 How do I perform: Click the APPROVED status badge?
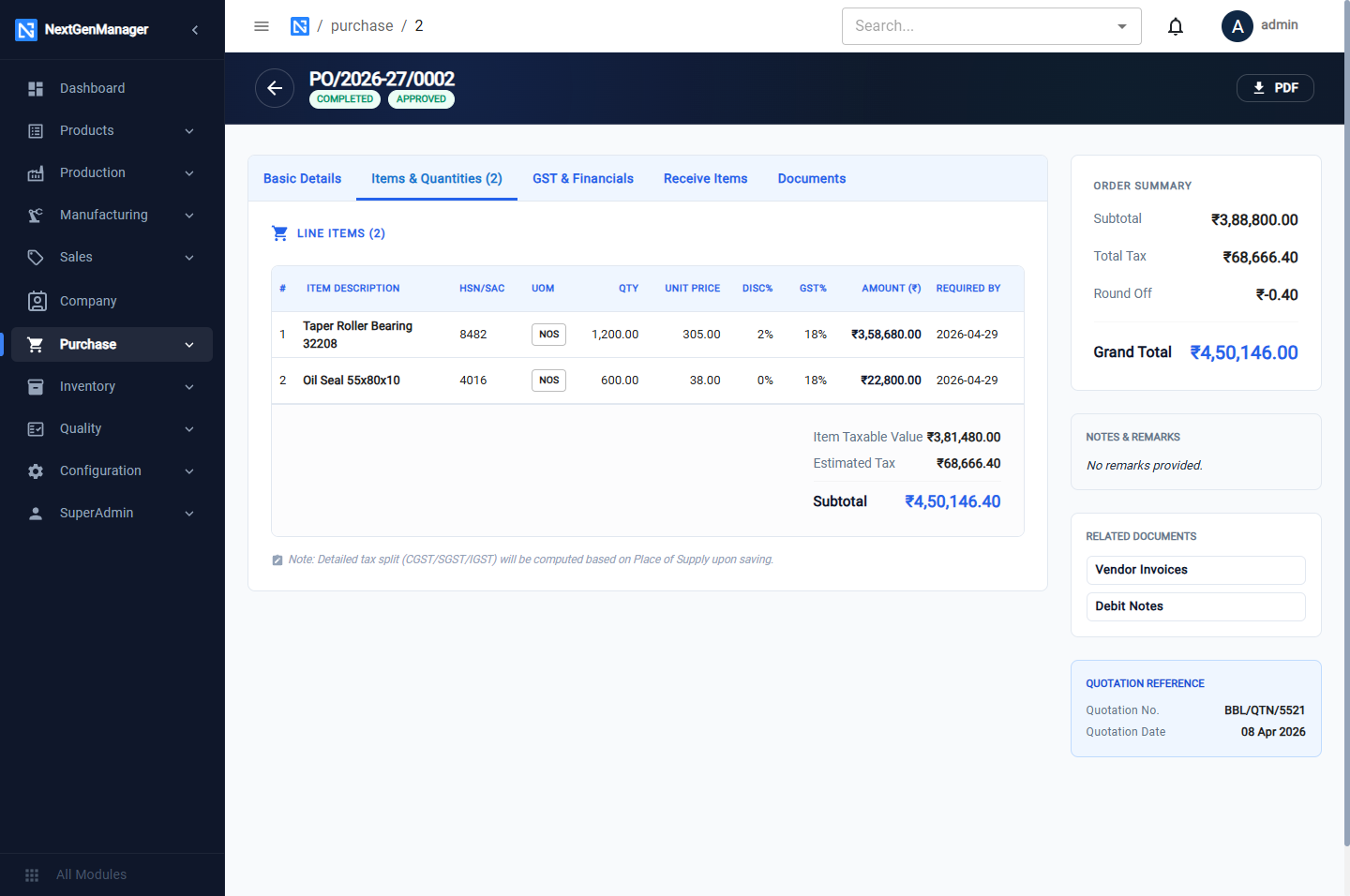[x=421, y=99]
